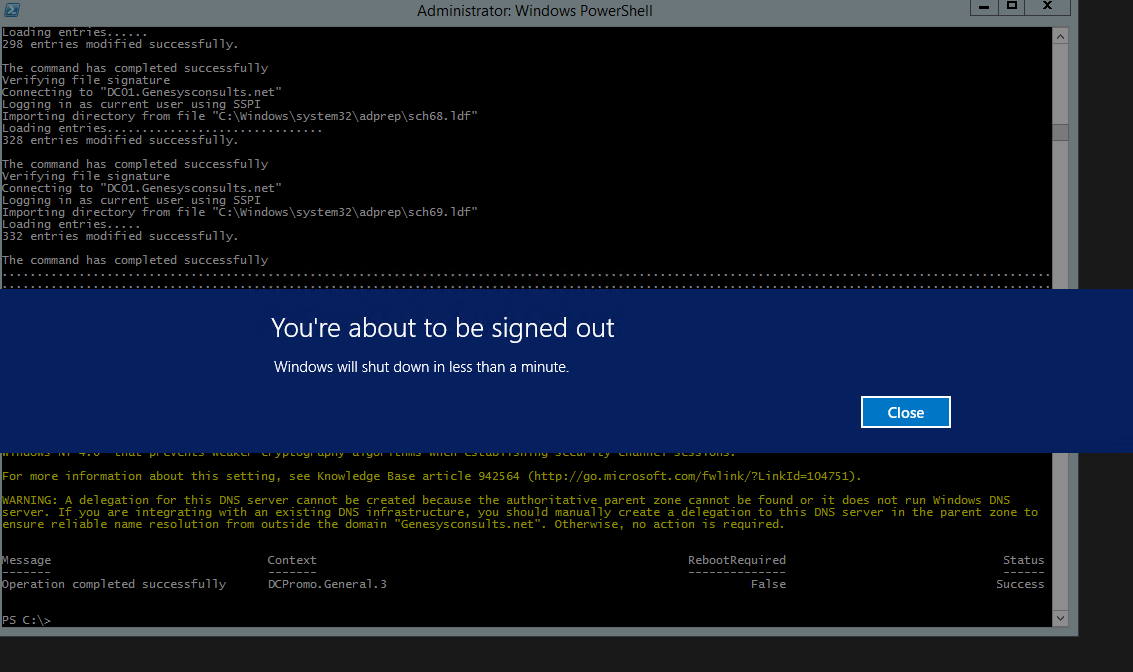Screen dimensions: 1133x672
Task: Click the vertical scrollbar thumb in PowerShell
Action: [1060, 132]
